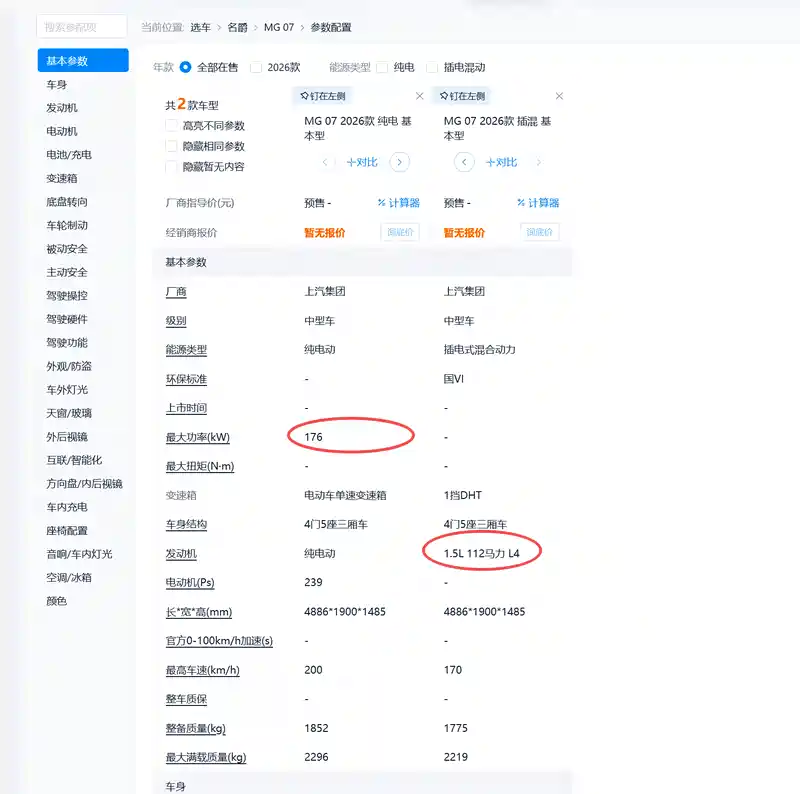Screen dimensions: 800x794
Task: Jump to 空调/冰箱 section in sidebar
Action: click(x=69, y=578)
